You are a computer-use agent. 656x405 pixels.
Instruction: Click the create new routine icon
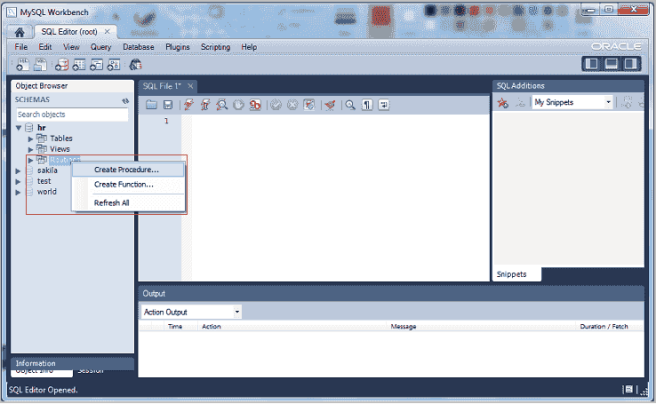pyautogui.click(x=113, y=64)
